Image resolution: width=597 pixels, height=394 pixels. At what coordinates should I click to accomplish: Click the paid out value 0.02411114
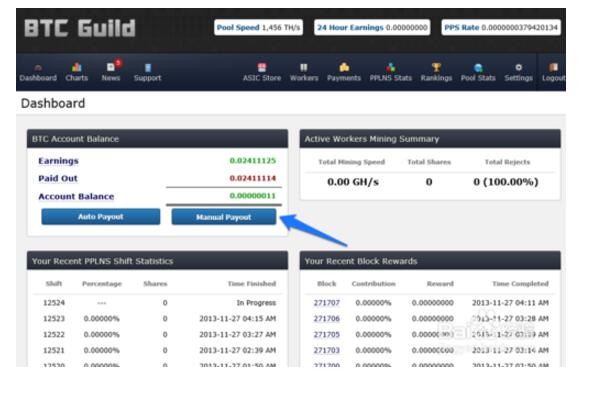pyautogui.click(x=253, y=178)
